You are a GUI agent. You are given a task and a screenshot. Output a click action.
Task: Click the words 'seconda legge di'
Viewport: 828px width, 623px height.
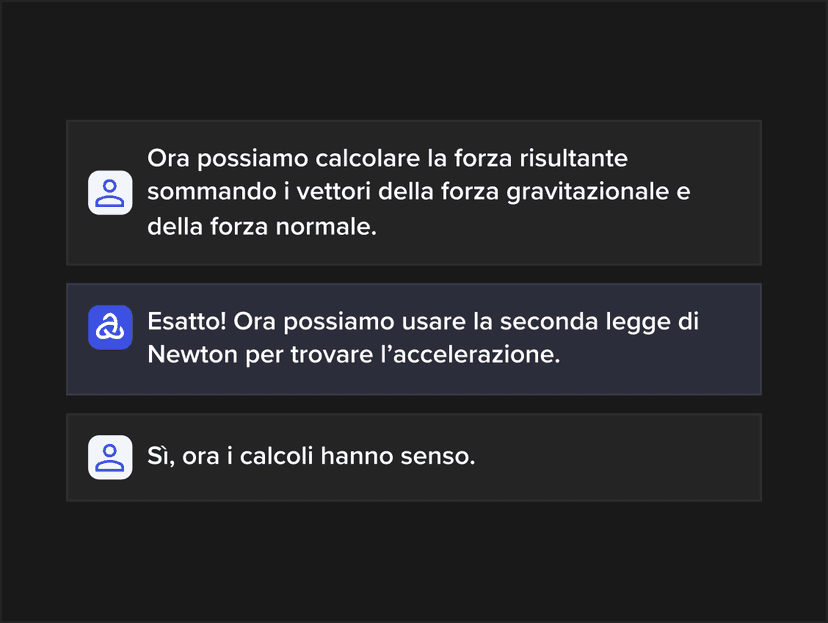tap(599, 322)
